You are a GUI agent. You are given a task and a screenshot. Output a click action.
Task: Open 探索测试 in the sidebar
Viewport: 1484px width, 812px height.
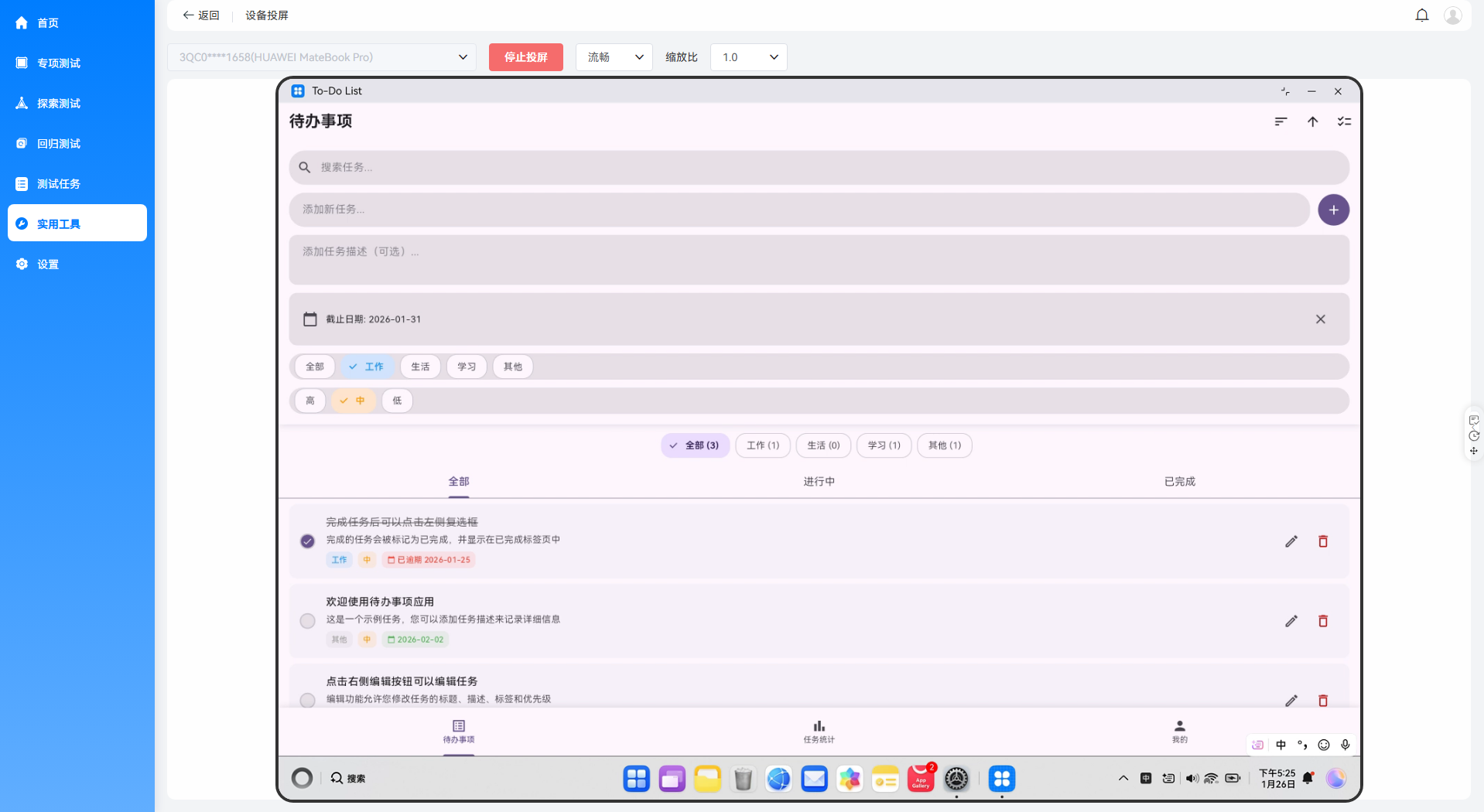(x=77, y=103)
